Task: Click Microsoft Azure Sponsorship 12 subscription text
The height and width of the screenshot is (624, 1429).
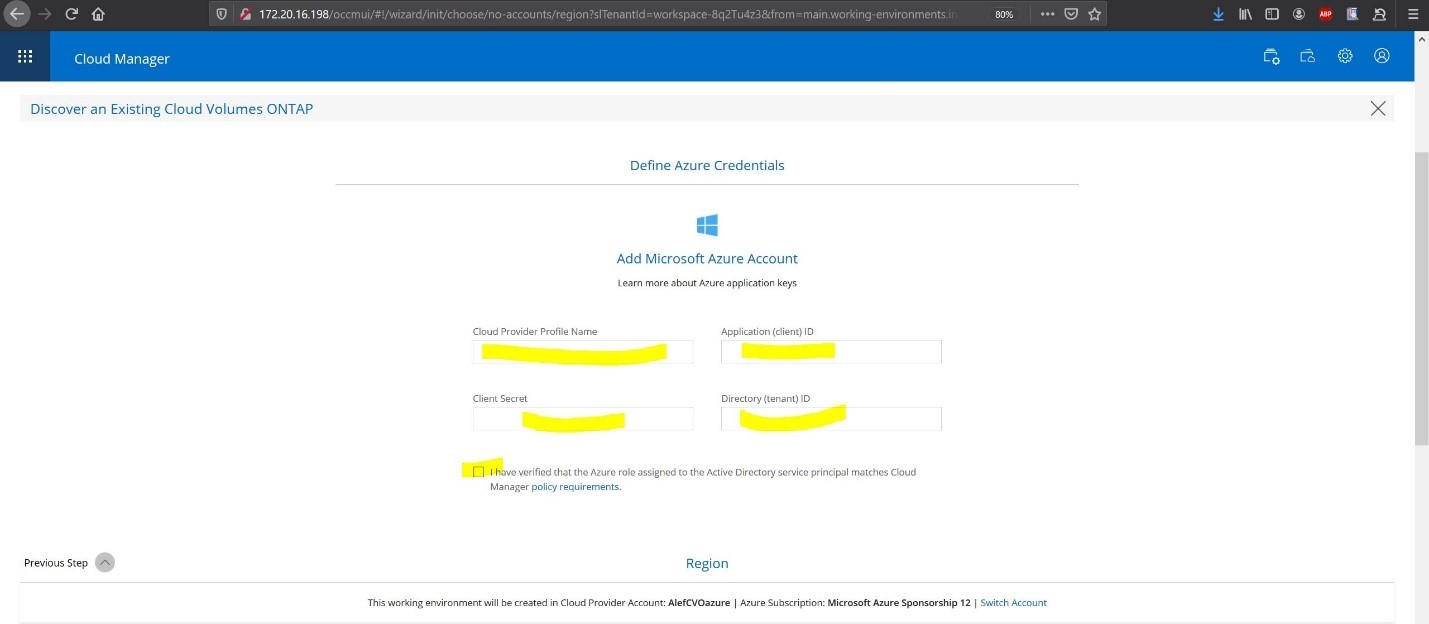Action: pyautogui.click(x=899, y=603)
